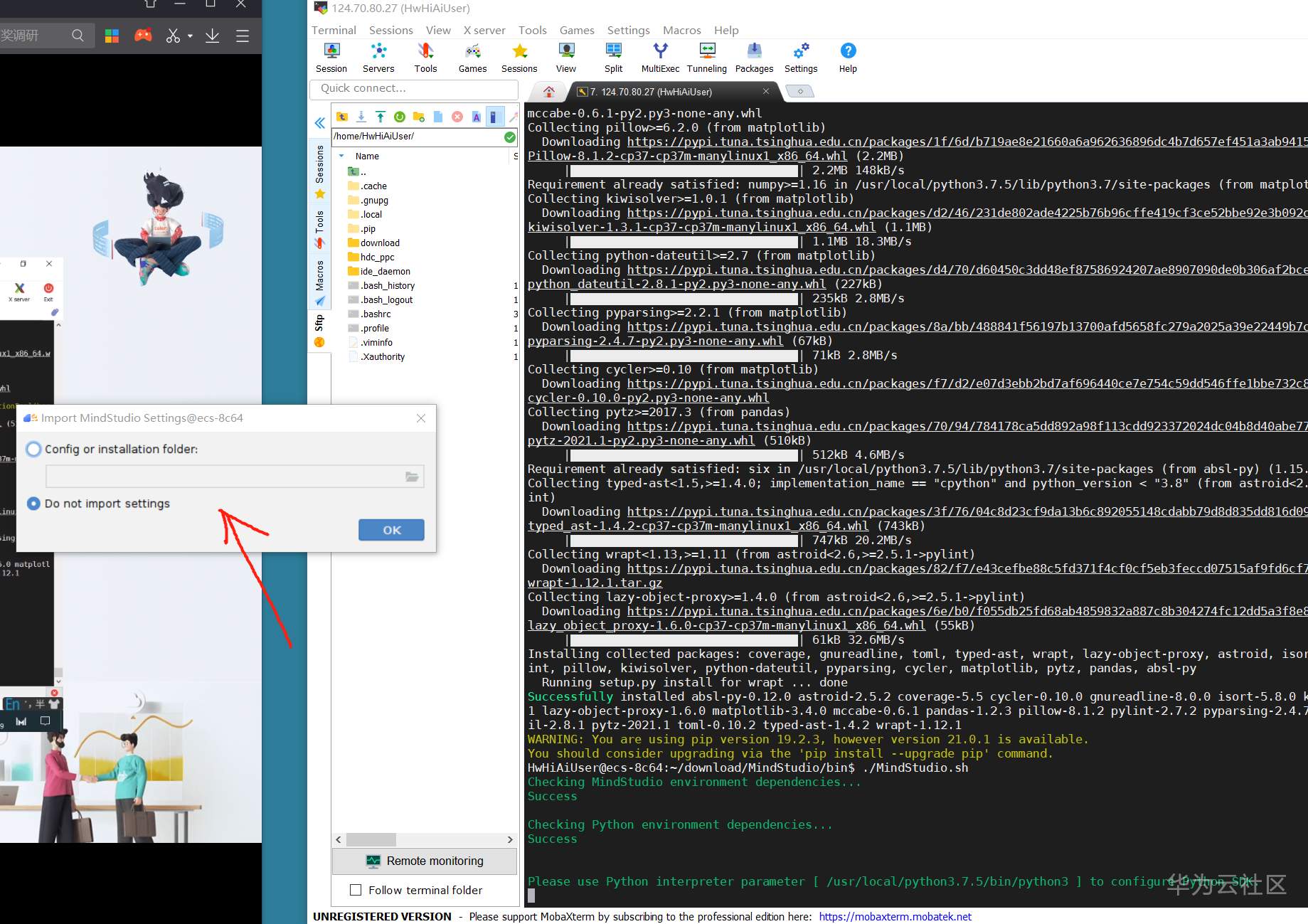
Task: Toggle the highlighted blue SFTP toolbar icon
Action: [495, 117]
